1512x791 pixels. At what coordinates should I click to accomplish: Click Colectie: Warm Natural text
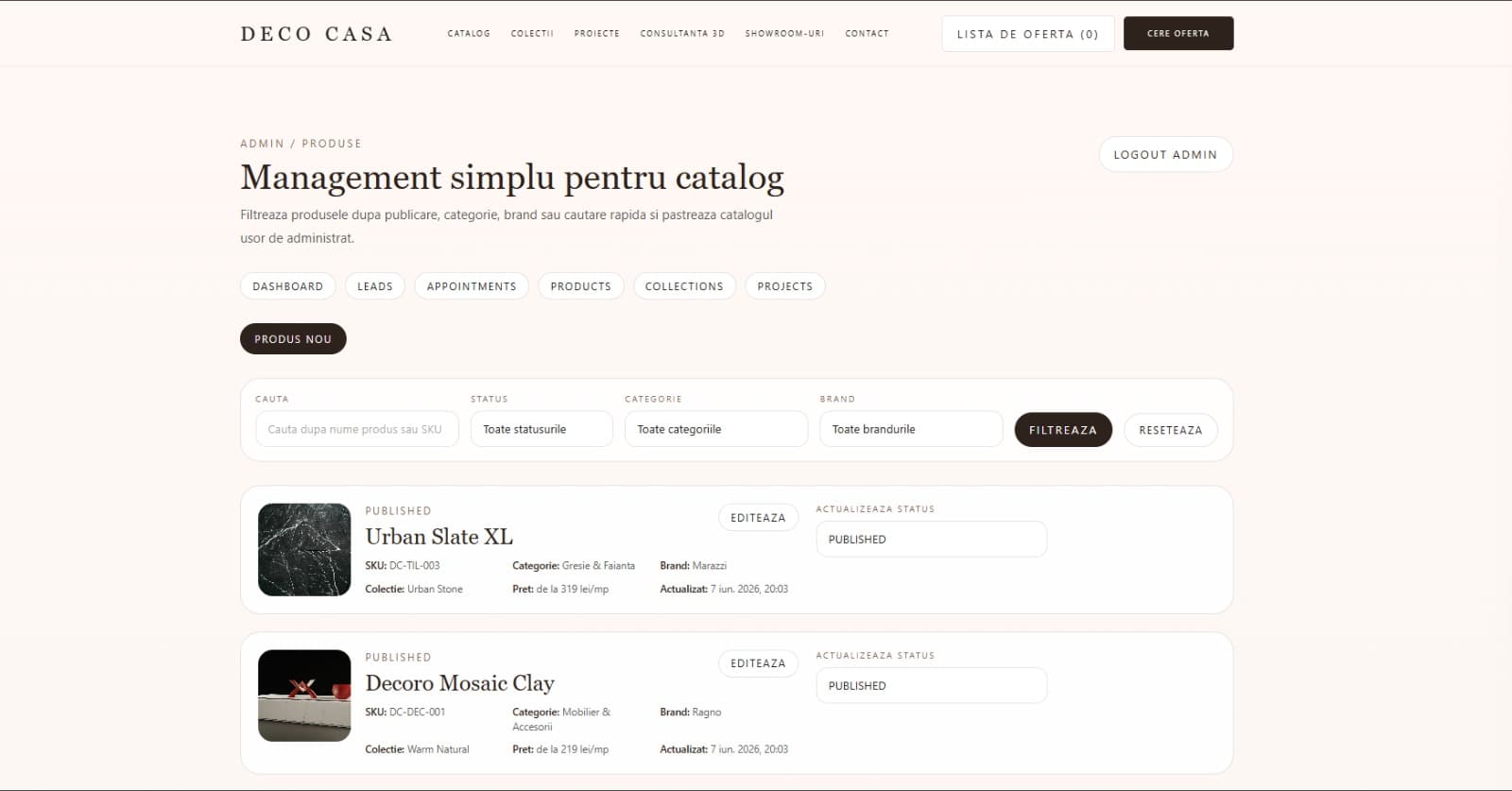point(417,748)
